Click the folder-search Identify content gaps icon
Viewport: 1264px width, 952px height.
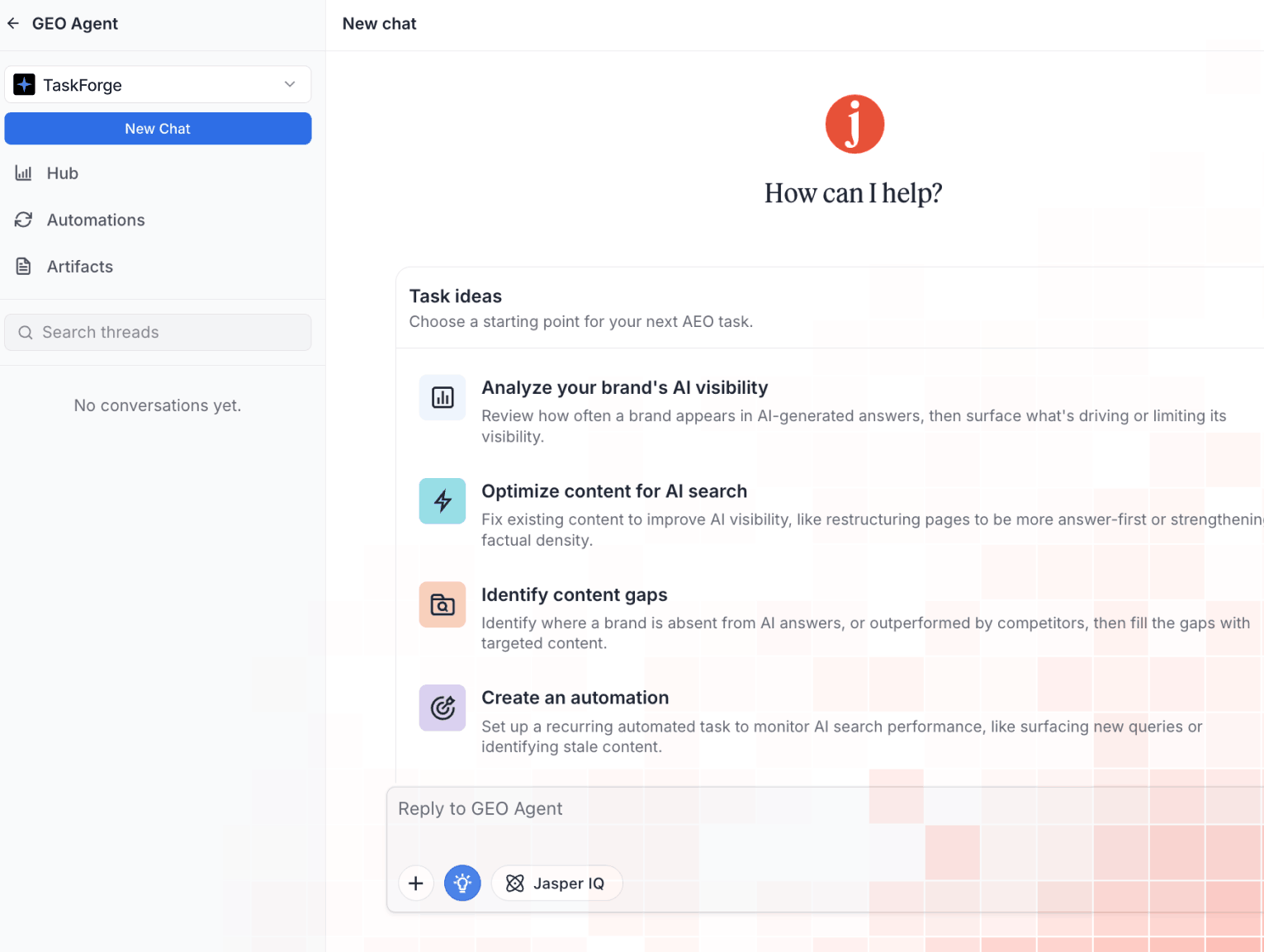click(443, 605)
